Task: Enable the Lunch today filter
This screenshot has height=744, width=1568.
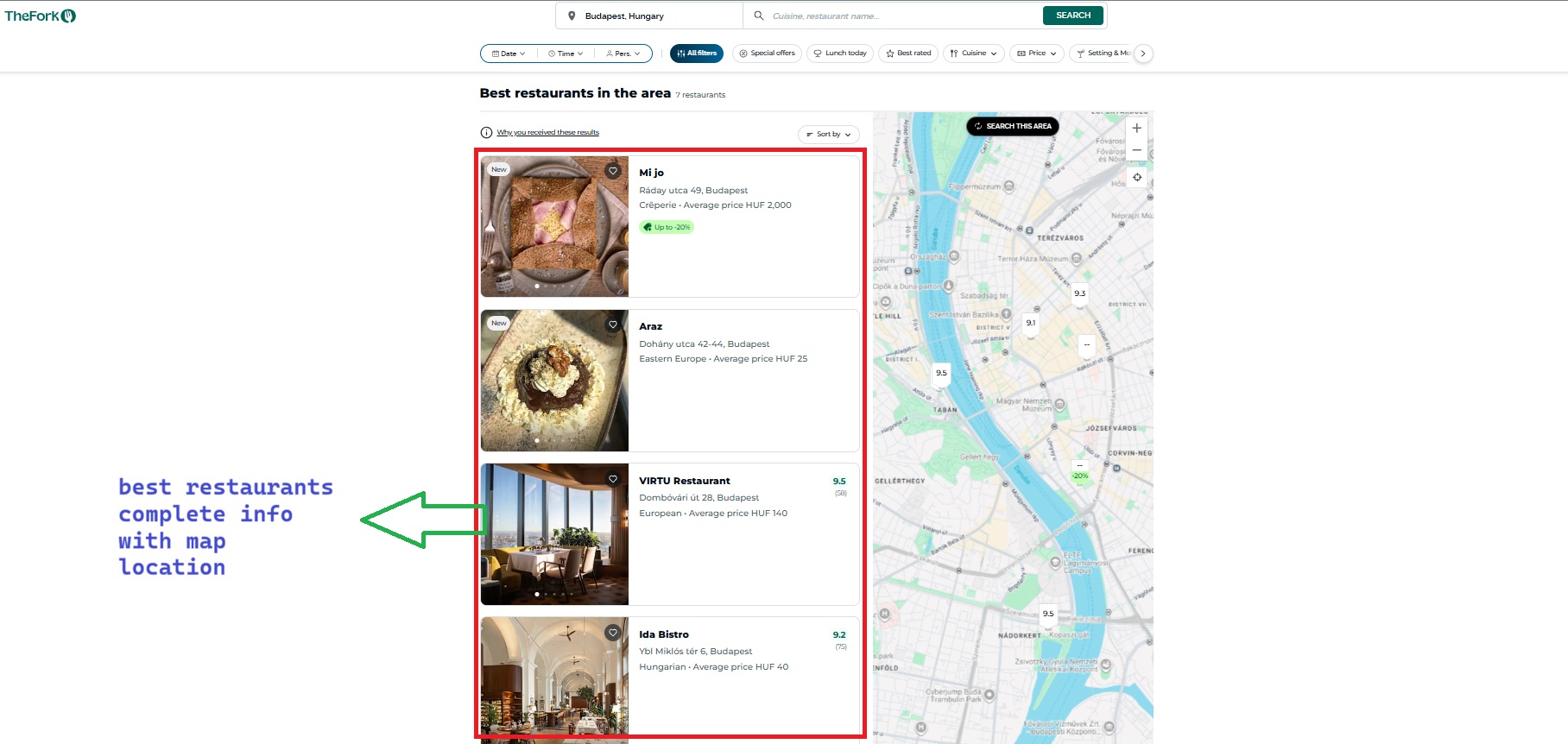Action: pyautogui.click(x=840, y=54)
